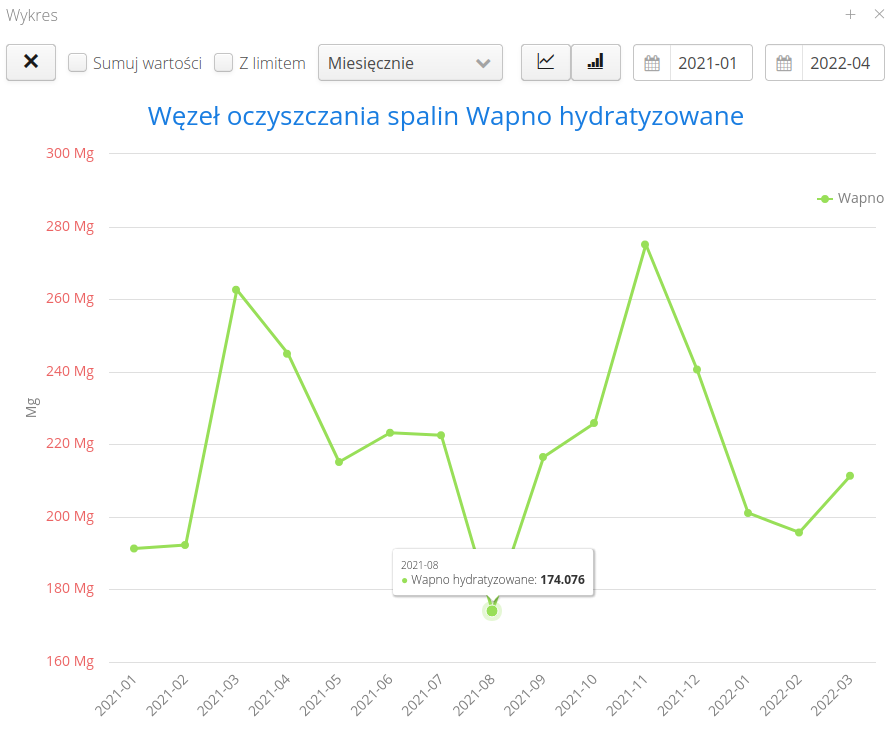Click the end date field 2022-04
This screenshot has width=895, height=739.
[x=842, y=63]
